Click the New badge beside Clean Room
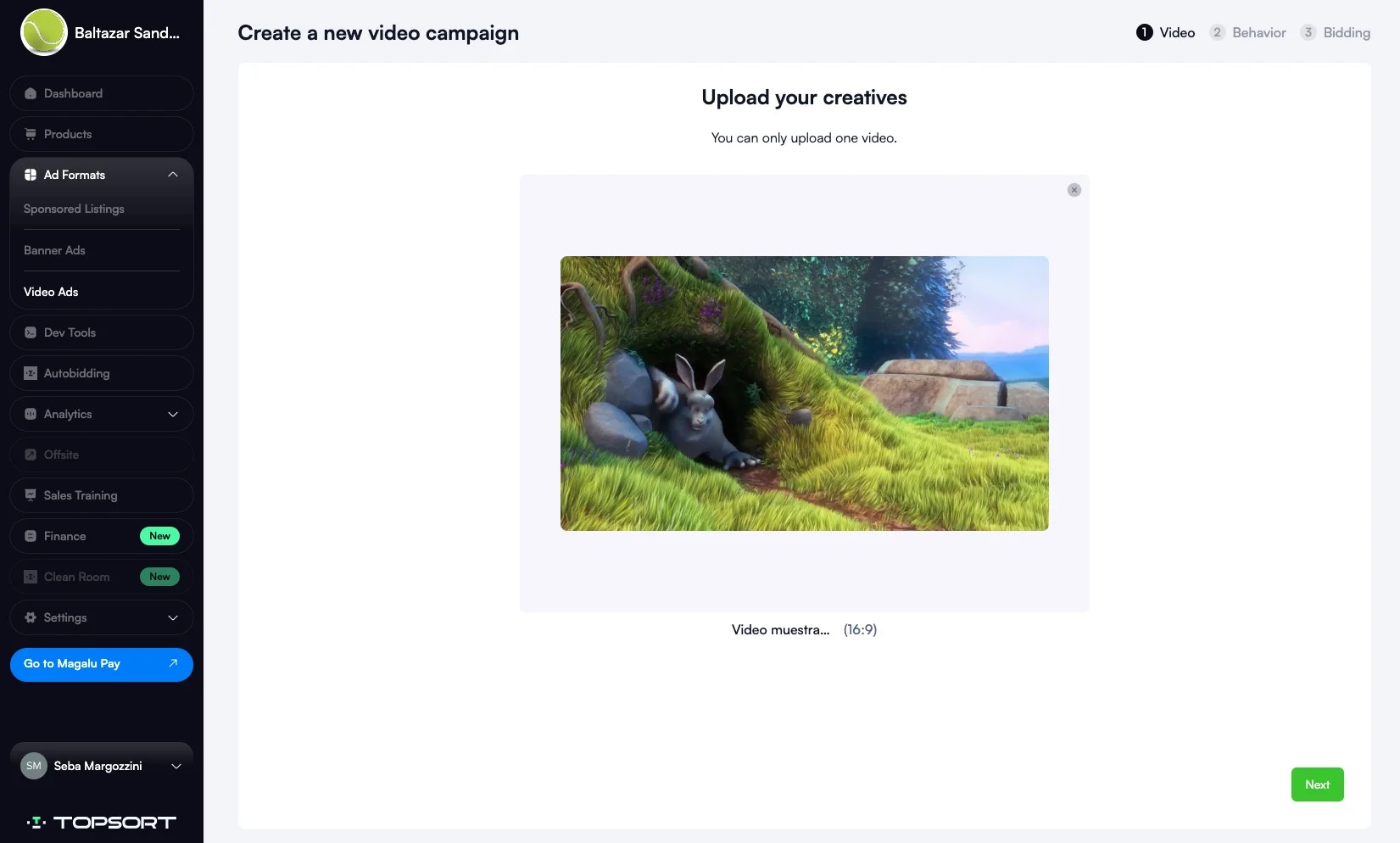This screenshot has height=843, width=1400. [x=159, y=577]
